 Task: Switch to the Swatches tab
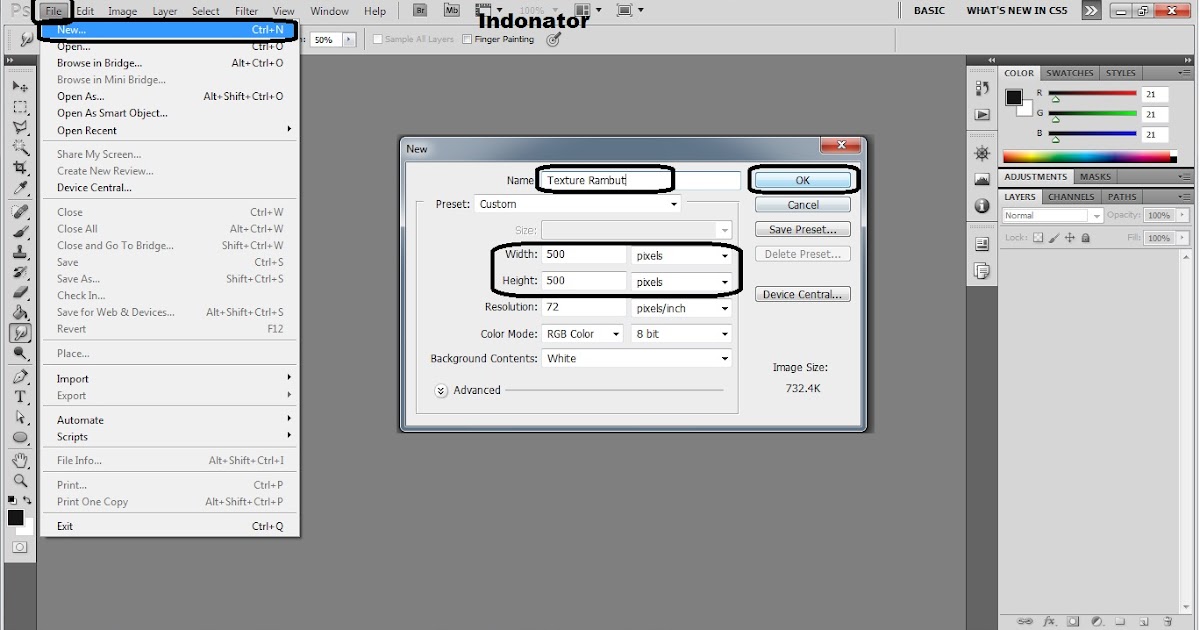[x=1069, y=73]
